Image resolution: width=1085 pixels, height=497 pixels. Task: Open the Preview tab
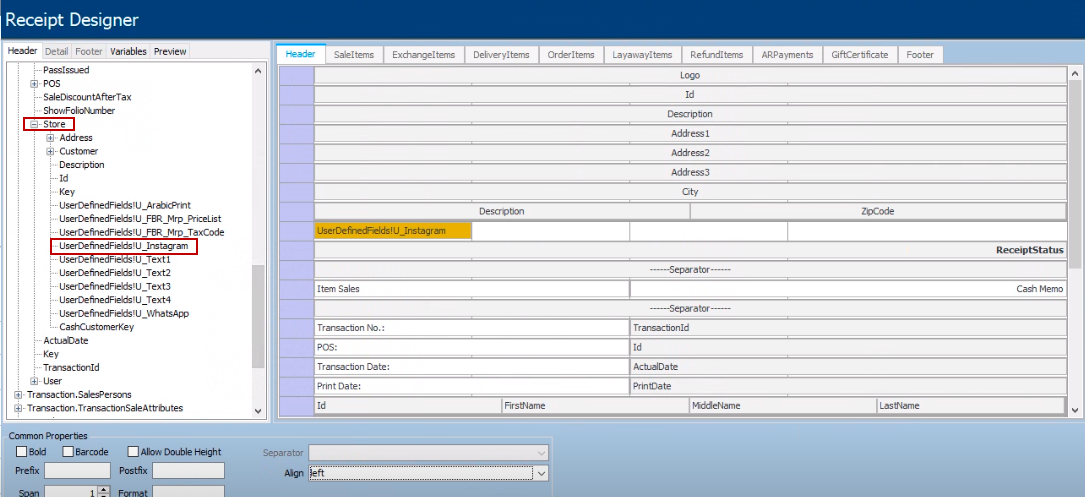click(x=170, y=51)
